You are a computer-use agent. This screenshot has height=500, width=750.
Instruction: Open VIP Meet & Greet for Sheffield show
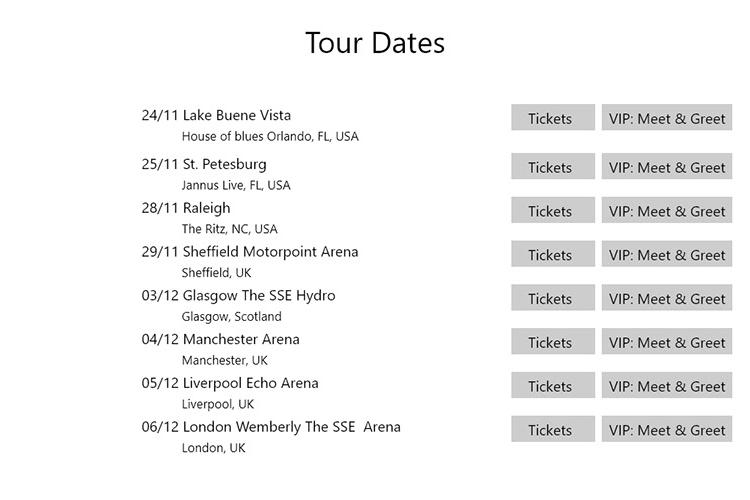pyautogui.click(x=667, y=254)
